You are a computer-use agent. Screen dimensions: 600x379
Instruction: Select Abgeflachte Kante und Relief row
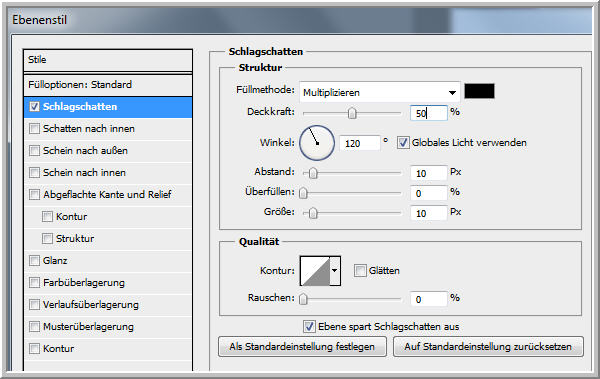(108, 194)
